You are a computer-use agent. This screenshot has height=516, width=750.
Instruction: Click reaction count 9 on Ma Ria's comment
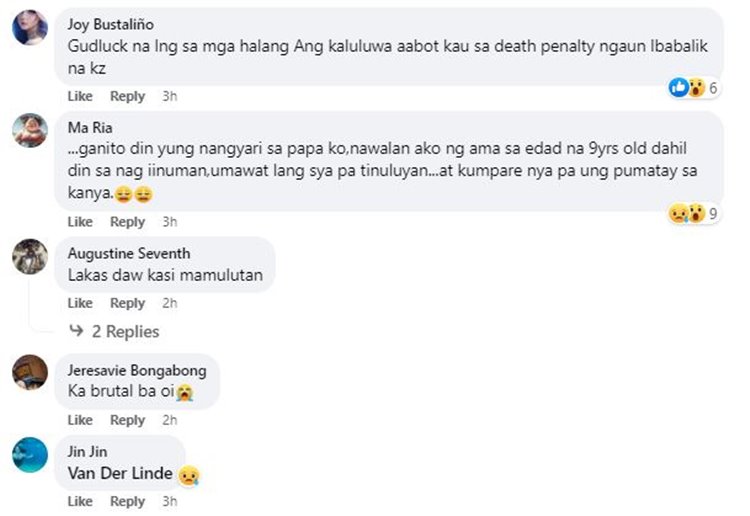coord(713,213)
